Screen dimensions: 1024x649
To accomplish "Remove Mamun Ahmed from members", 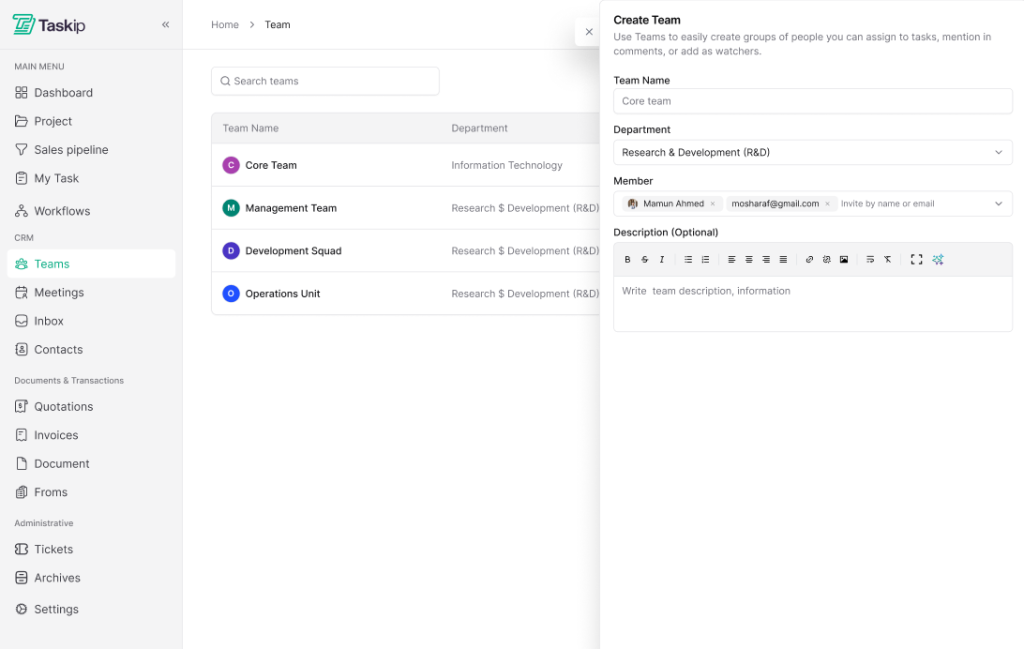I will tap(712, 204).
